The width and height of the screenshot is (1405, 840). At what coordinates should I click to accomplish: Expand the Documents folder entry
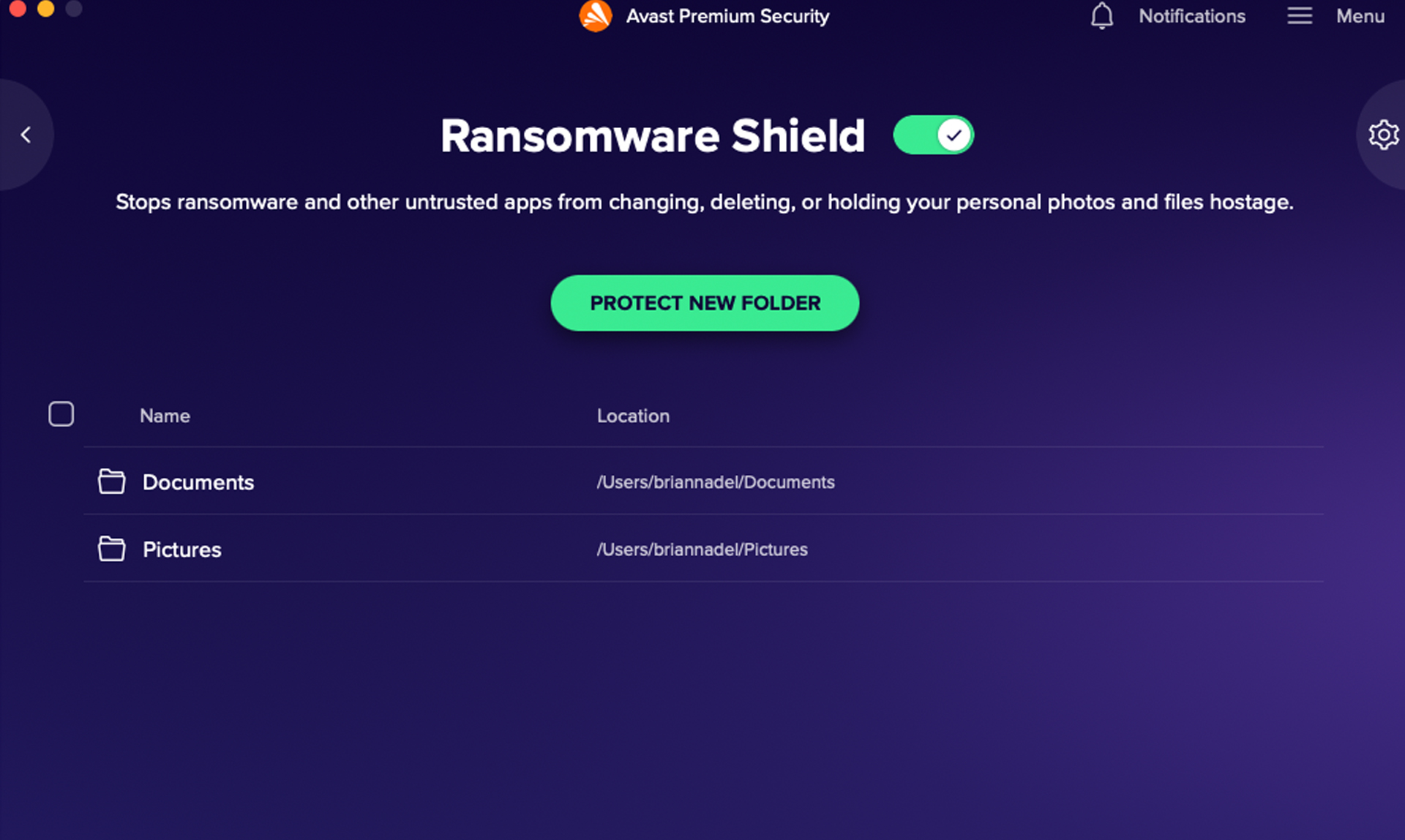[x=197, y=481]
